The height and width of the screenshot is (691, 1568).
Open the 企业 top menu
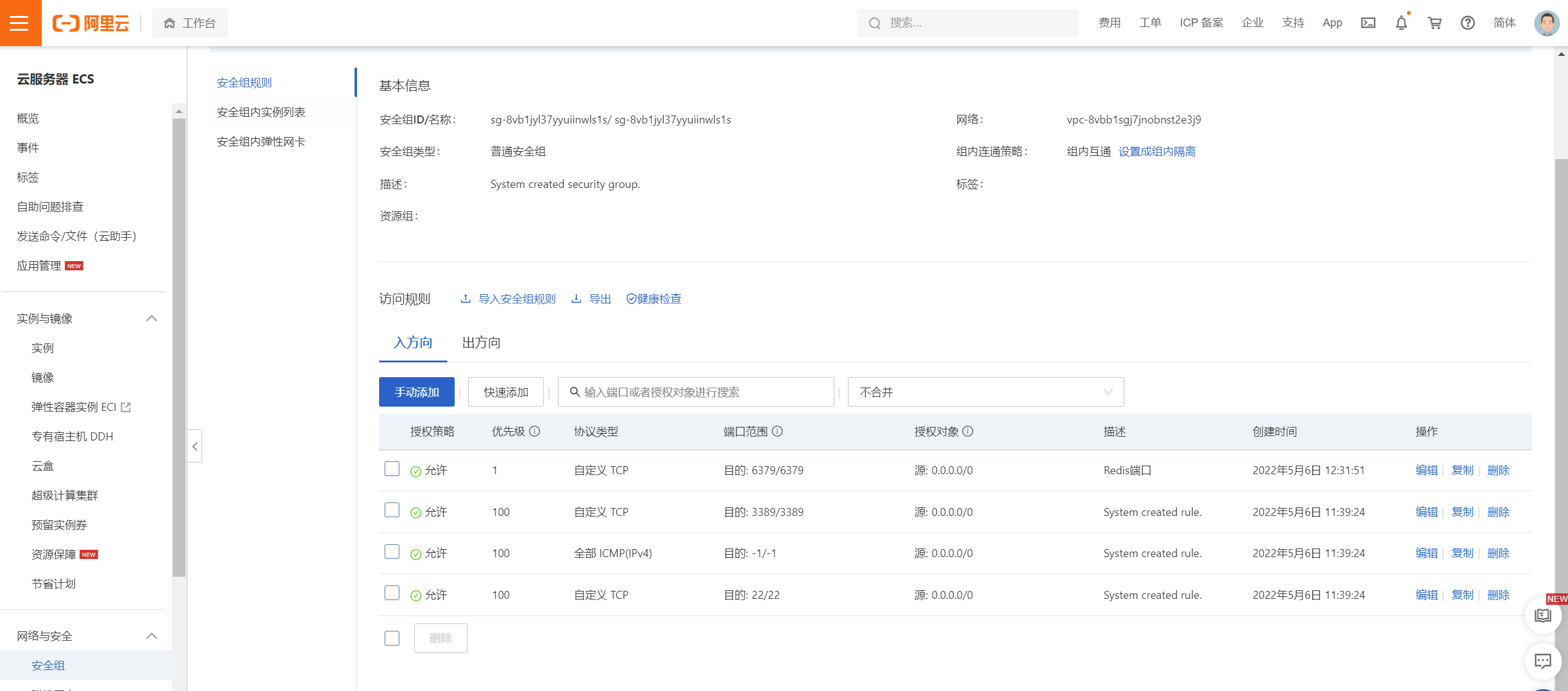point(1253,23)
